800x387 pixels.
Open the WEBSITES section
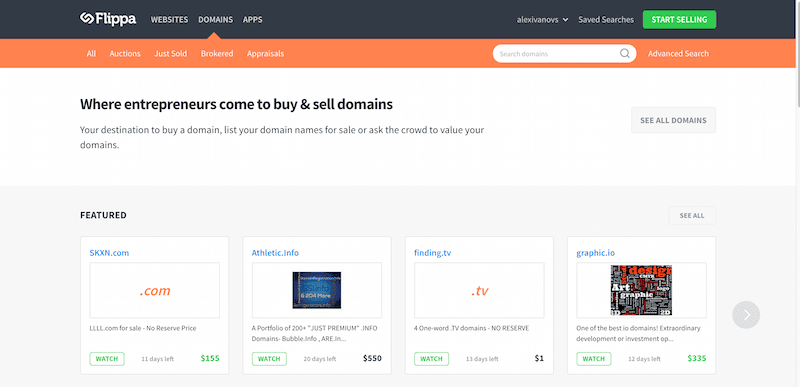[x=169, y=20]
